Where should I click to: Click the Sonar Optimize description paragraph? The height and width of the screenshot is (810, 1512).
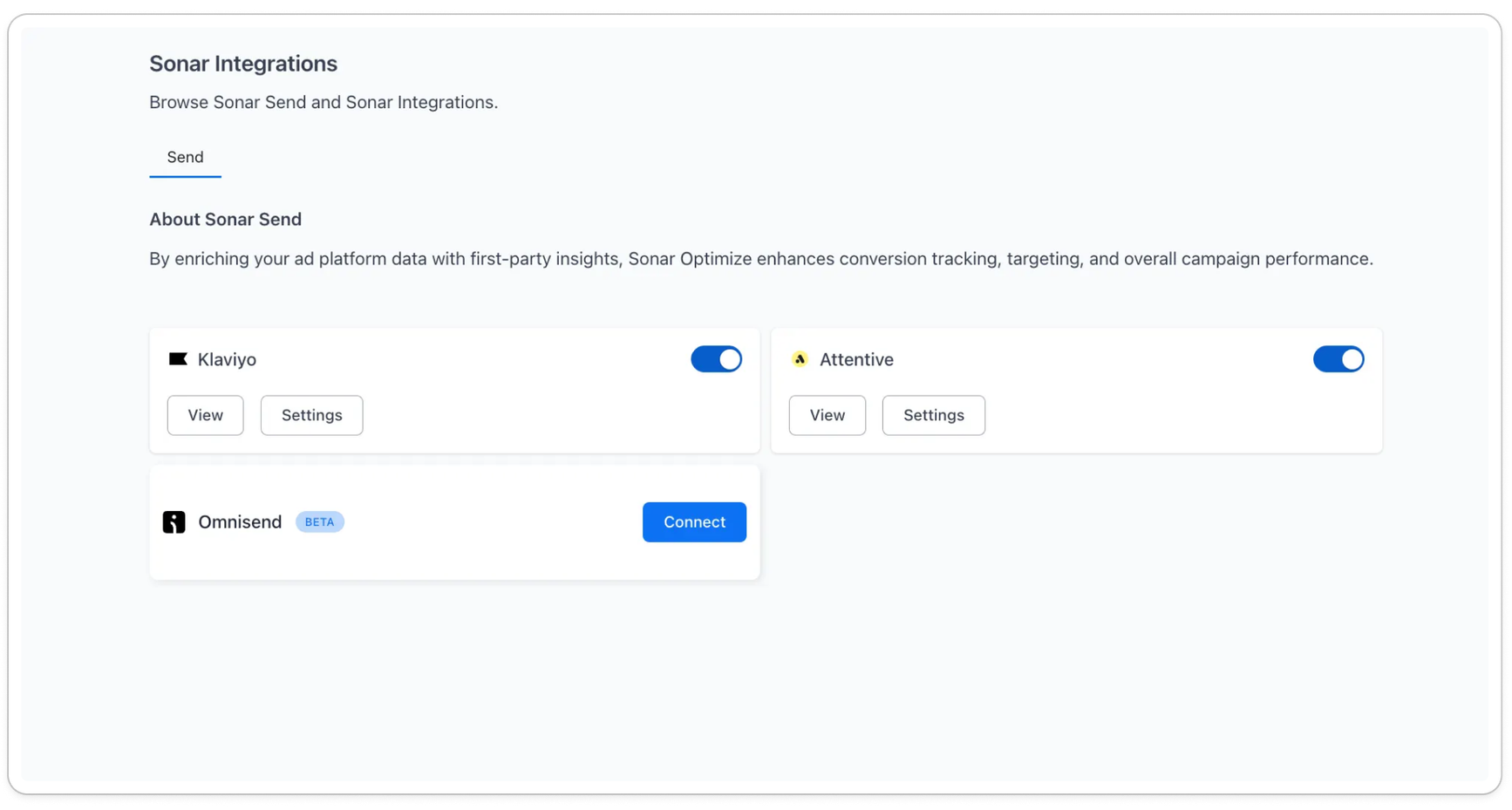pos(761,259)
